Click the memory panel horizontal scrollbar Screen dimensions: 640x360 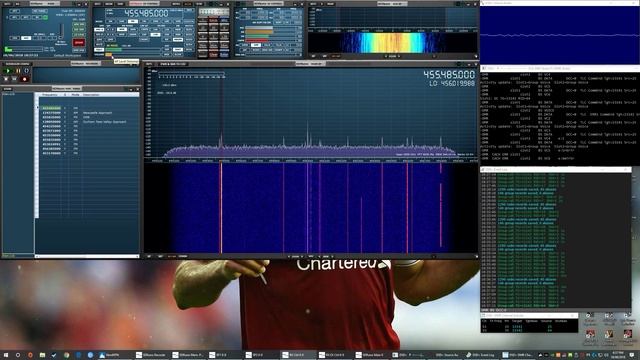coord(87,256)
